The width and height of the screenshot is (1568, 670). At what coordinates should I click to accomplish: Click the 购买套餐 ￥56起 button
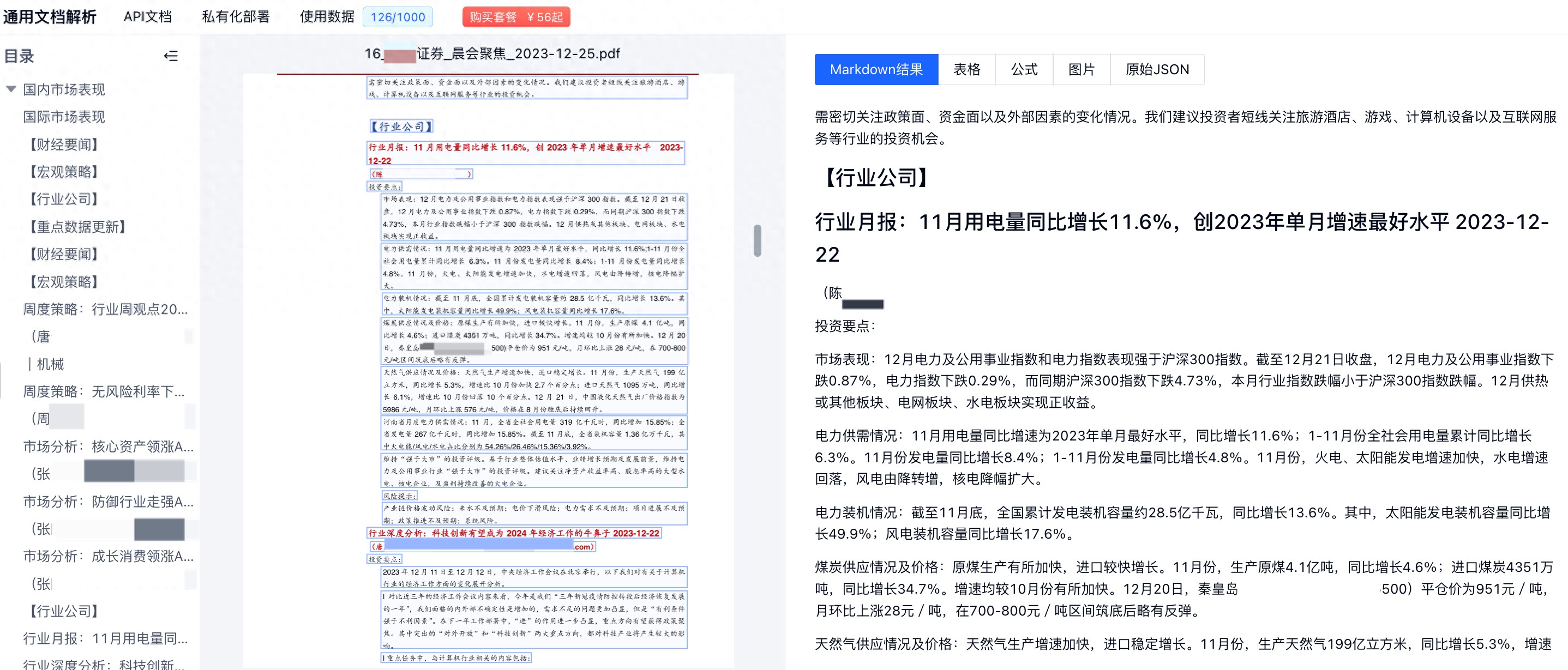(516, 17)
